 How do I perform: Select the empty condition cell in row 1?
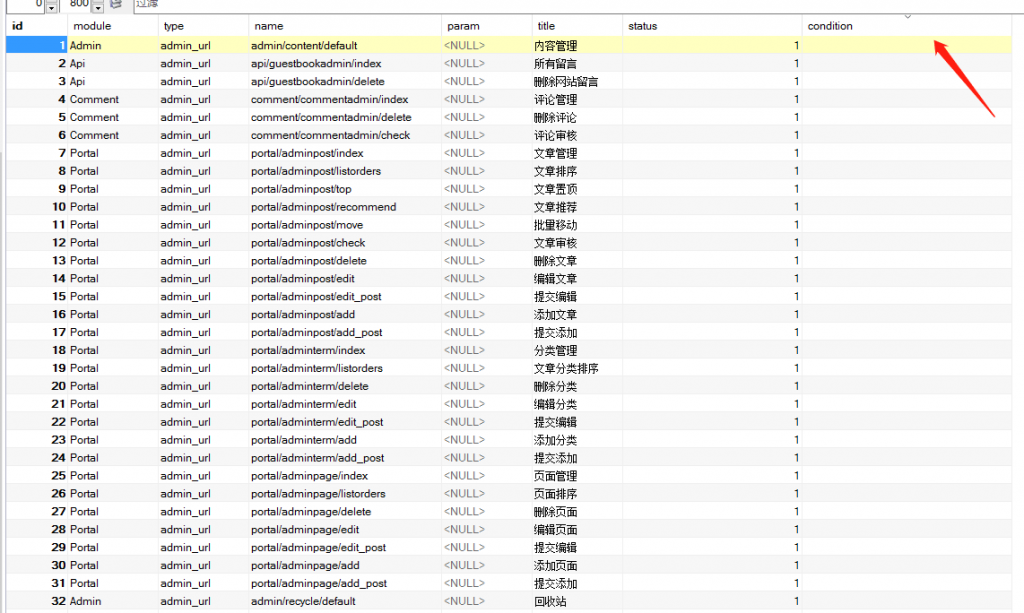tap(910, 45)
